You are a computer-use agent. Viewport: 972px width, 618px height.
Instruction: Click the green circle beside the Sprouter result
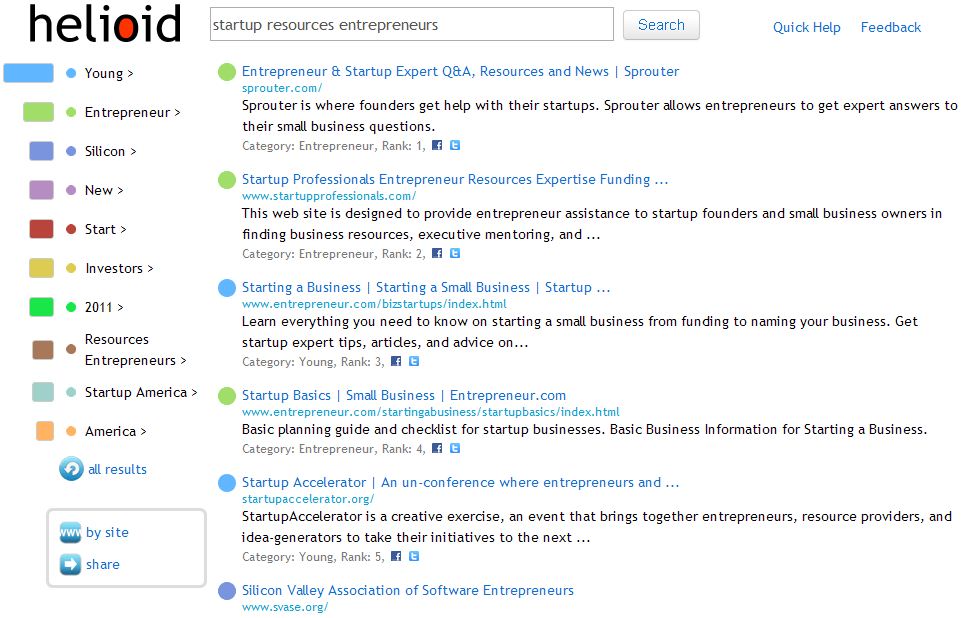[227, 72]
